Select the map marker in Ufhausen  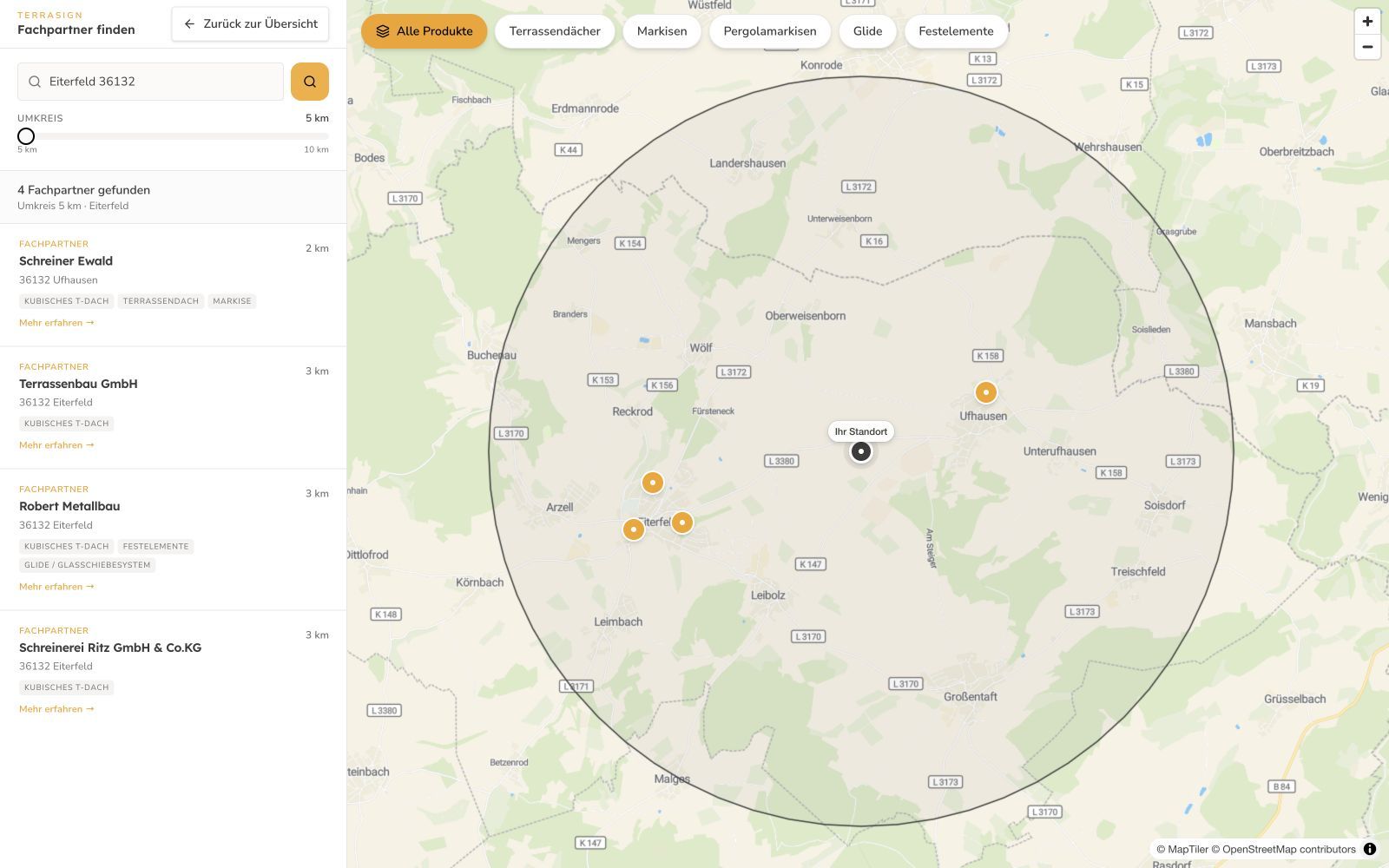(985, 392)
